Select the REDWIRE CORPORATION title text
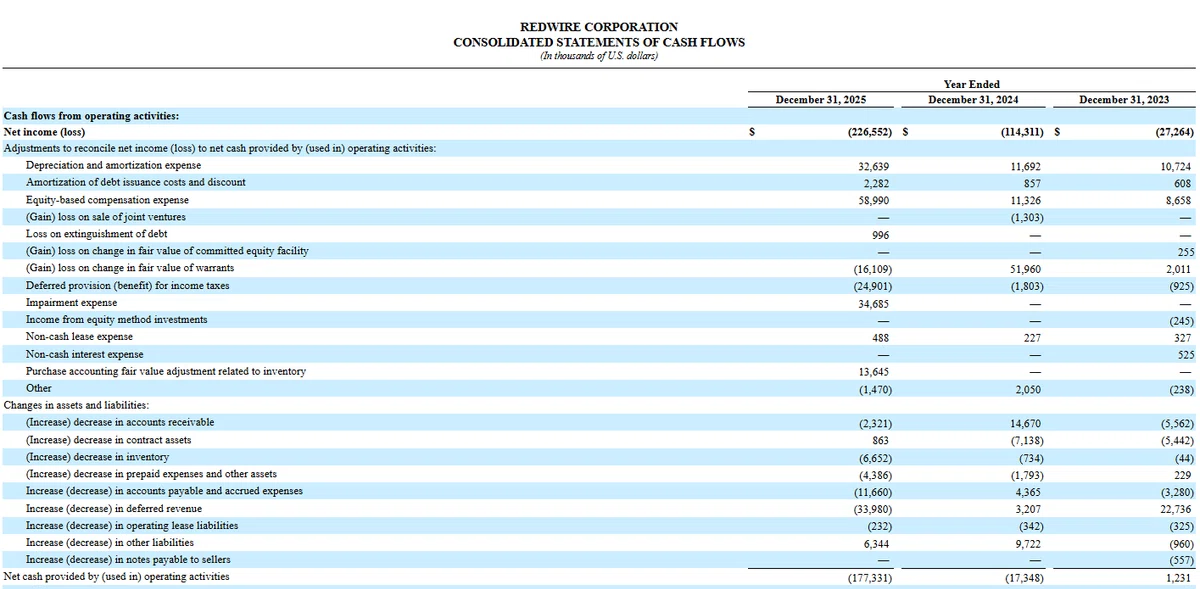The width and height of the screenshot is (1200, 589). [599, 27]
